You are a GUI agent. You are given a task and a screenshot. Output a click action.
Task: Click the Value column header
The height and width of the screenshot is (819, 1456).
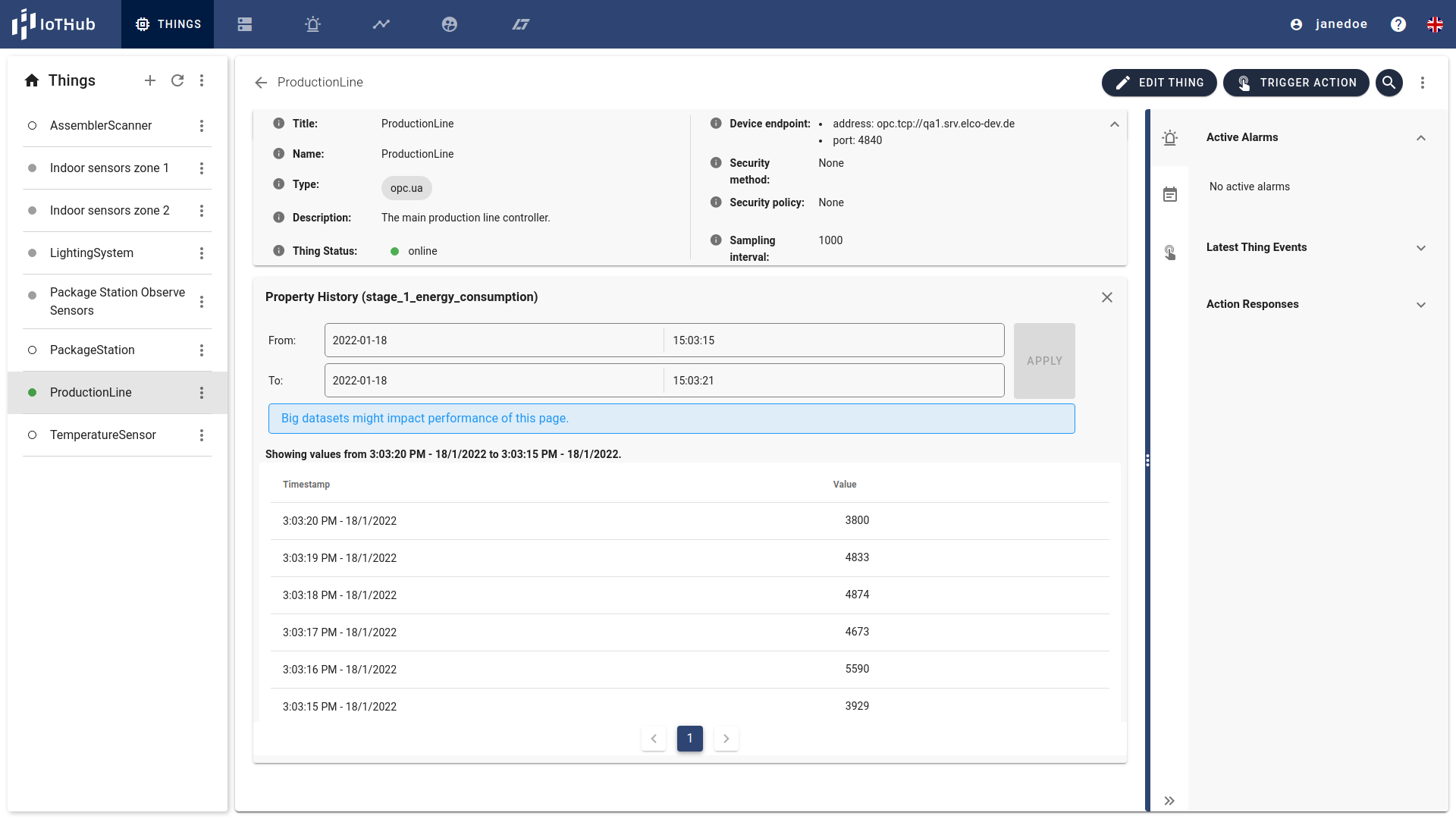pyautogui.click(x=845, y=485)
